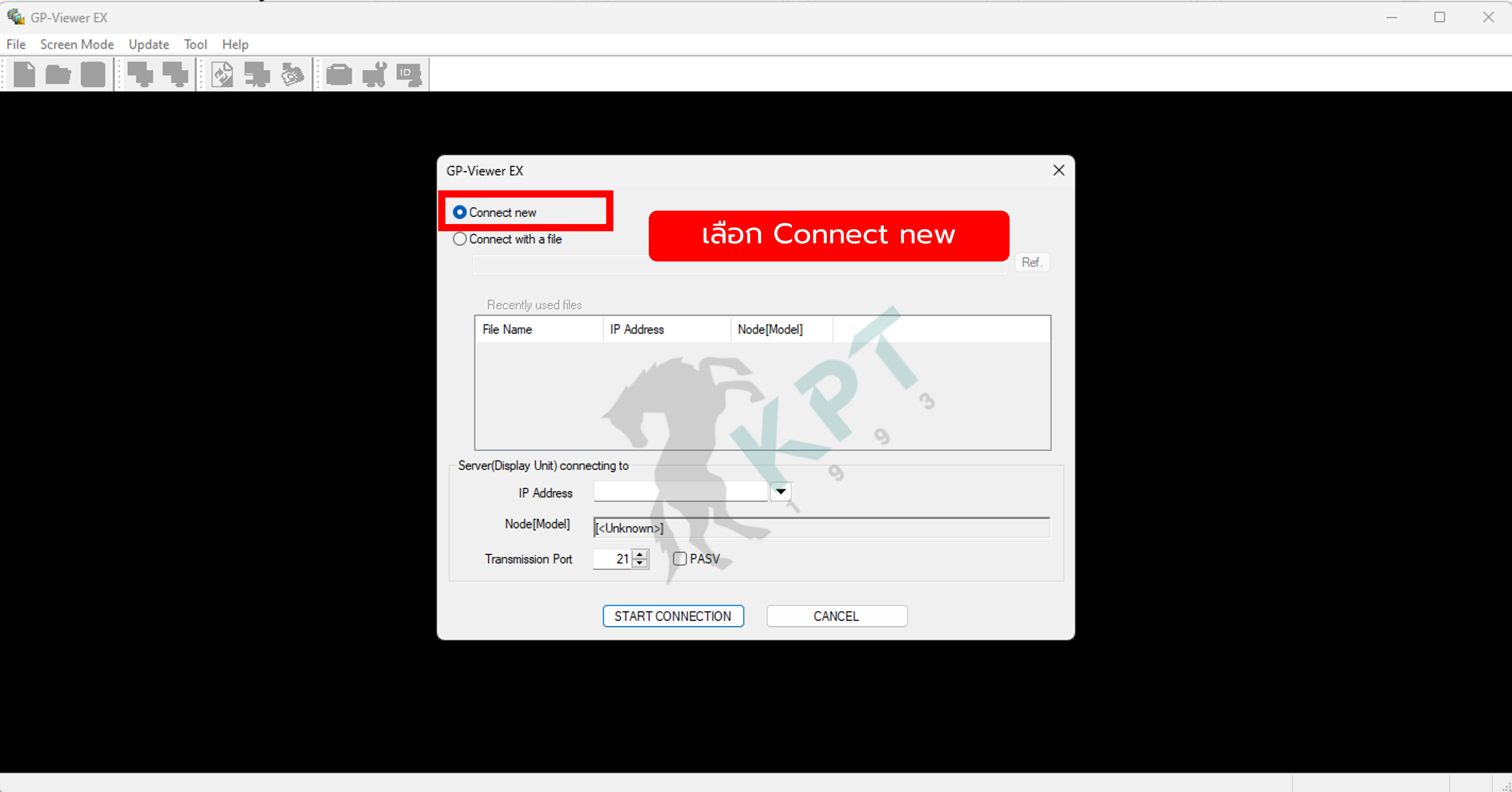The width and height of the screenshot is (1512, 792).
Task: Click the document refresh toolbar icon
Action: tap(222, 75)
